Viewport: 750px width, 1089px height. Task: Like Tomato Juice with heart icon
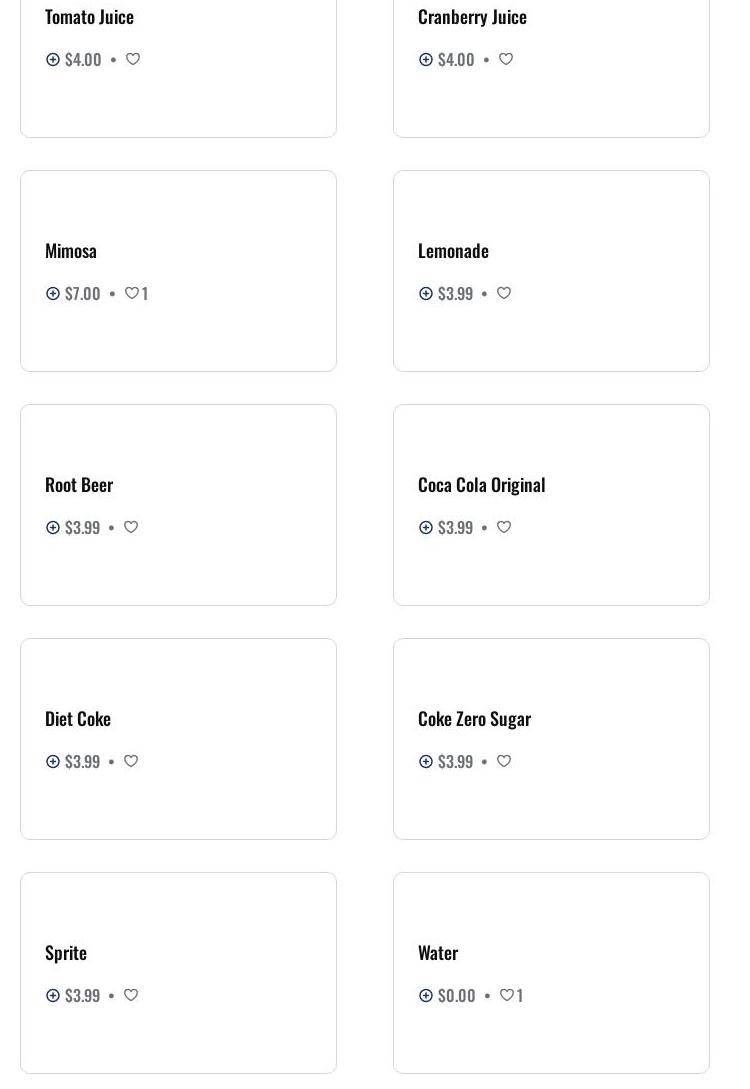133,59
